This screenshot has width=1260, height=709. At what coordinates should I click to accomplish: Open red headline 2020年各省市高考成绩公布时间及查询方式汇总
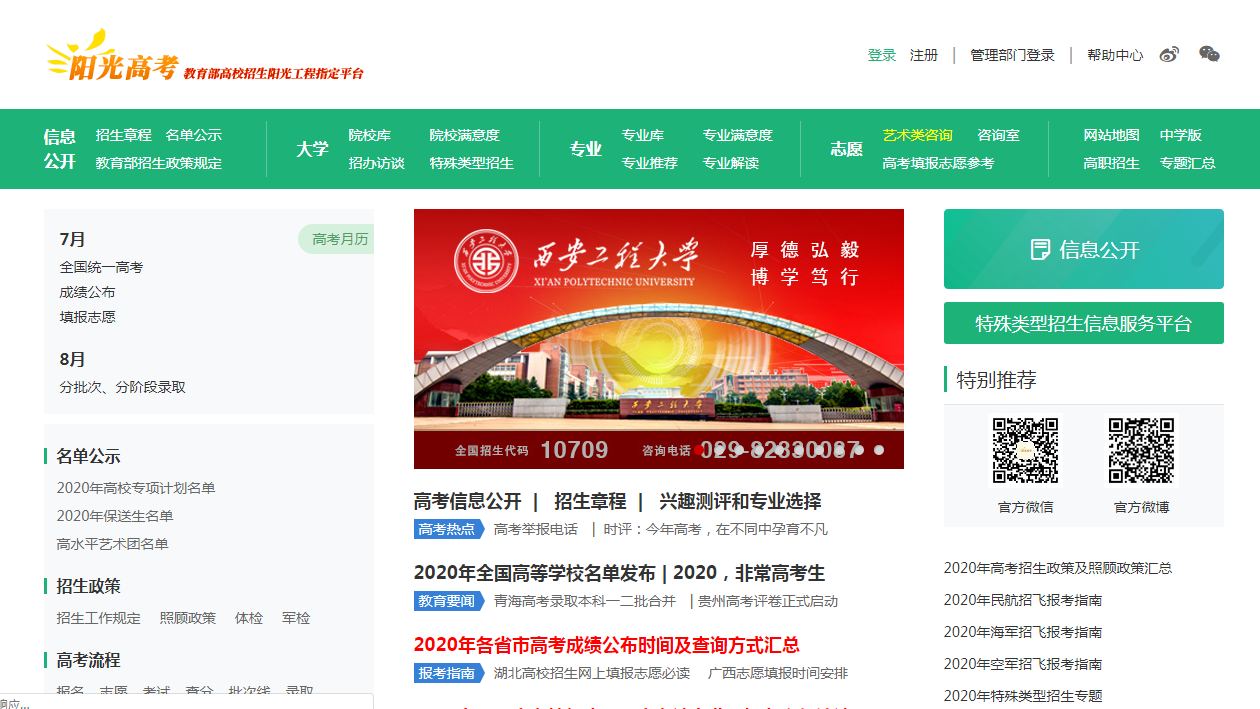(x=607, y=645)
